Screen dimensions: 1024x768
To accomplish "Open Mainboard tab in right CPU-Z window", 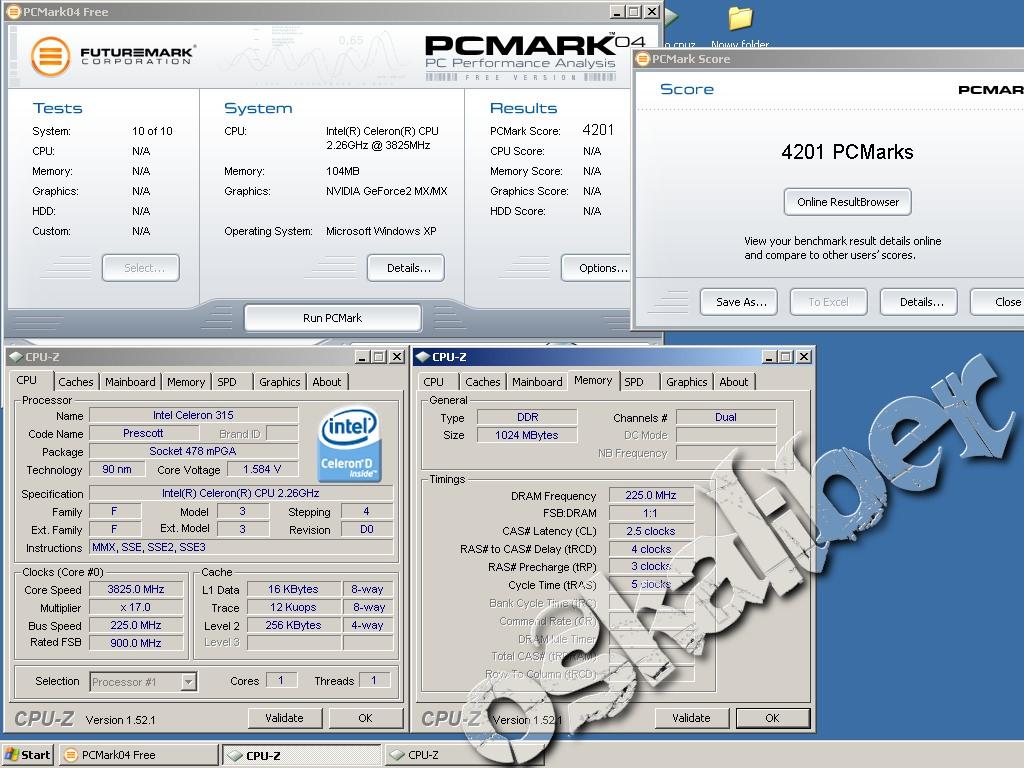I will [537, 382].
